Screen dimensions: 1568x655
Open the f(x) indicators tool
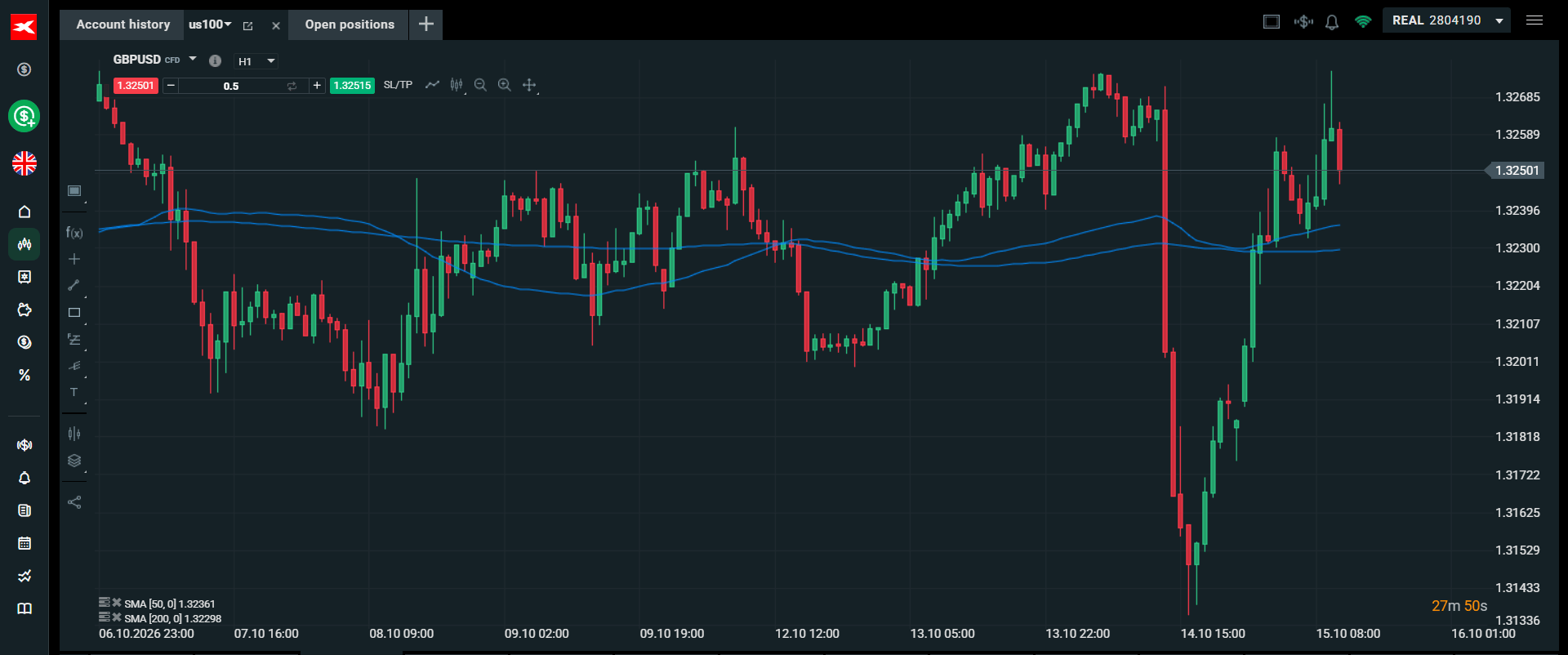74,233
